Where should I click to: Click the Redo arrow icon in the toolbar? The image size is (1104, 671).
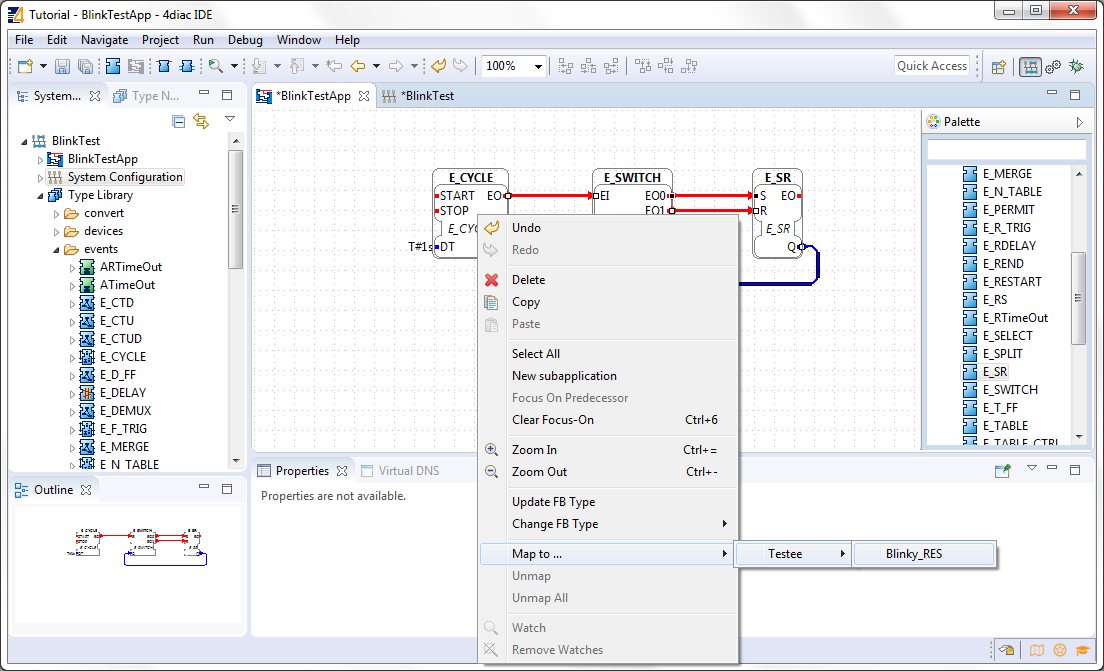460,66
